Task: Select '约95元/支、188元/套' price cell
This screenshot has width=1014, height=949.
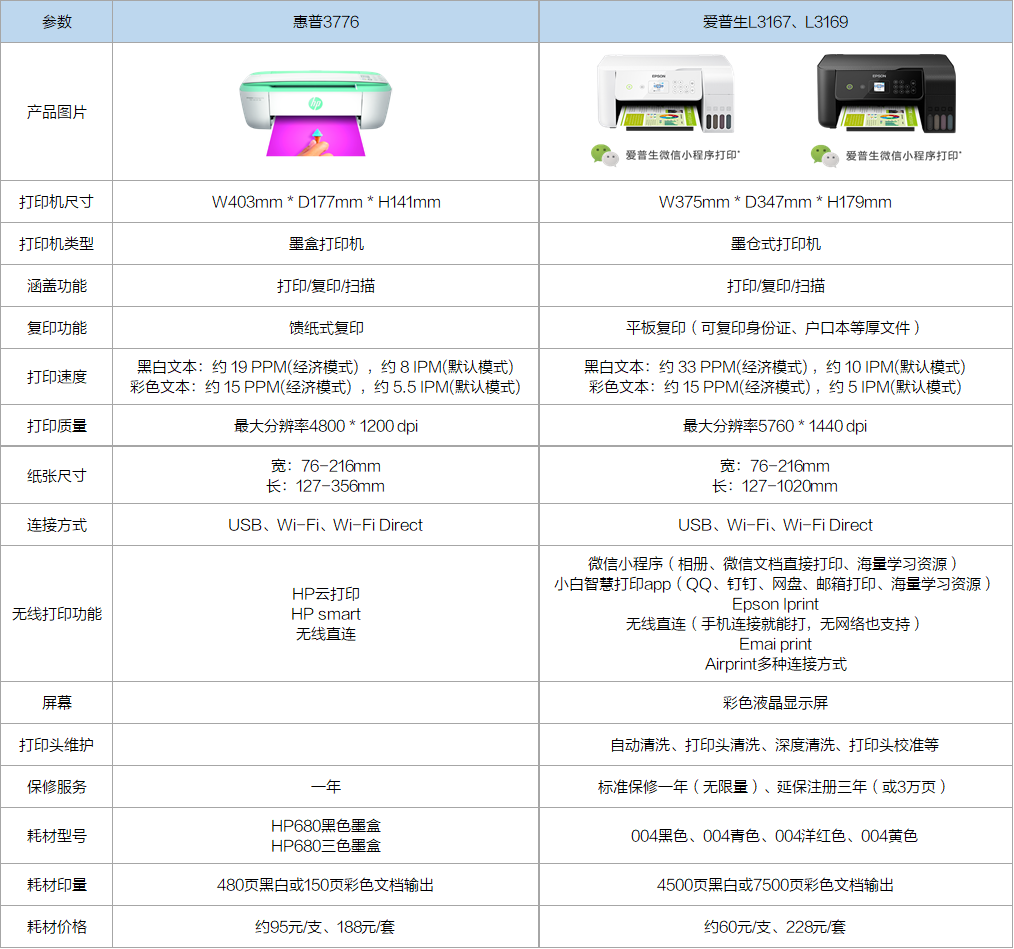Action: click(326, 926)
